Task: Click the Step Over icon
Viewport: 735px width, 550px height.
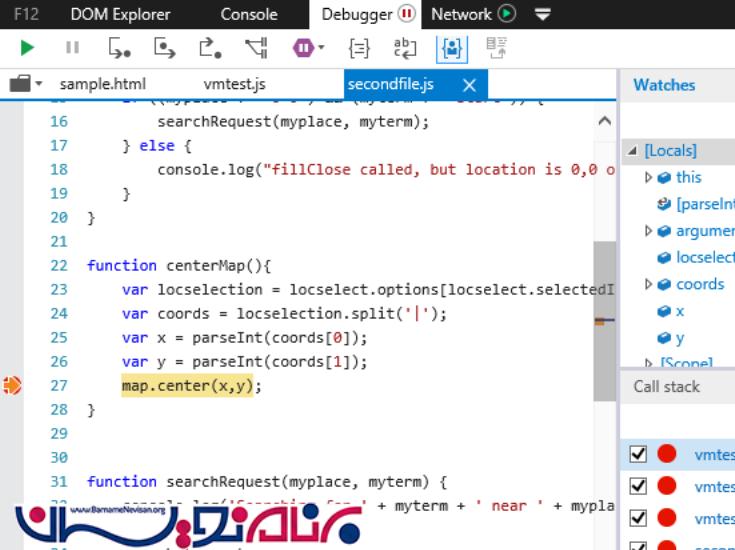Action: (x=164, y=47)
